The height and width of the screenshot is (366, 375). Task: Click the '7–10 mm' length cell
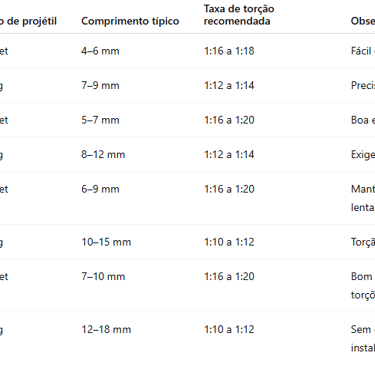click(103, 276)
